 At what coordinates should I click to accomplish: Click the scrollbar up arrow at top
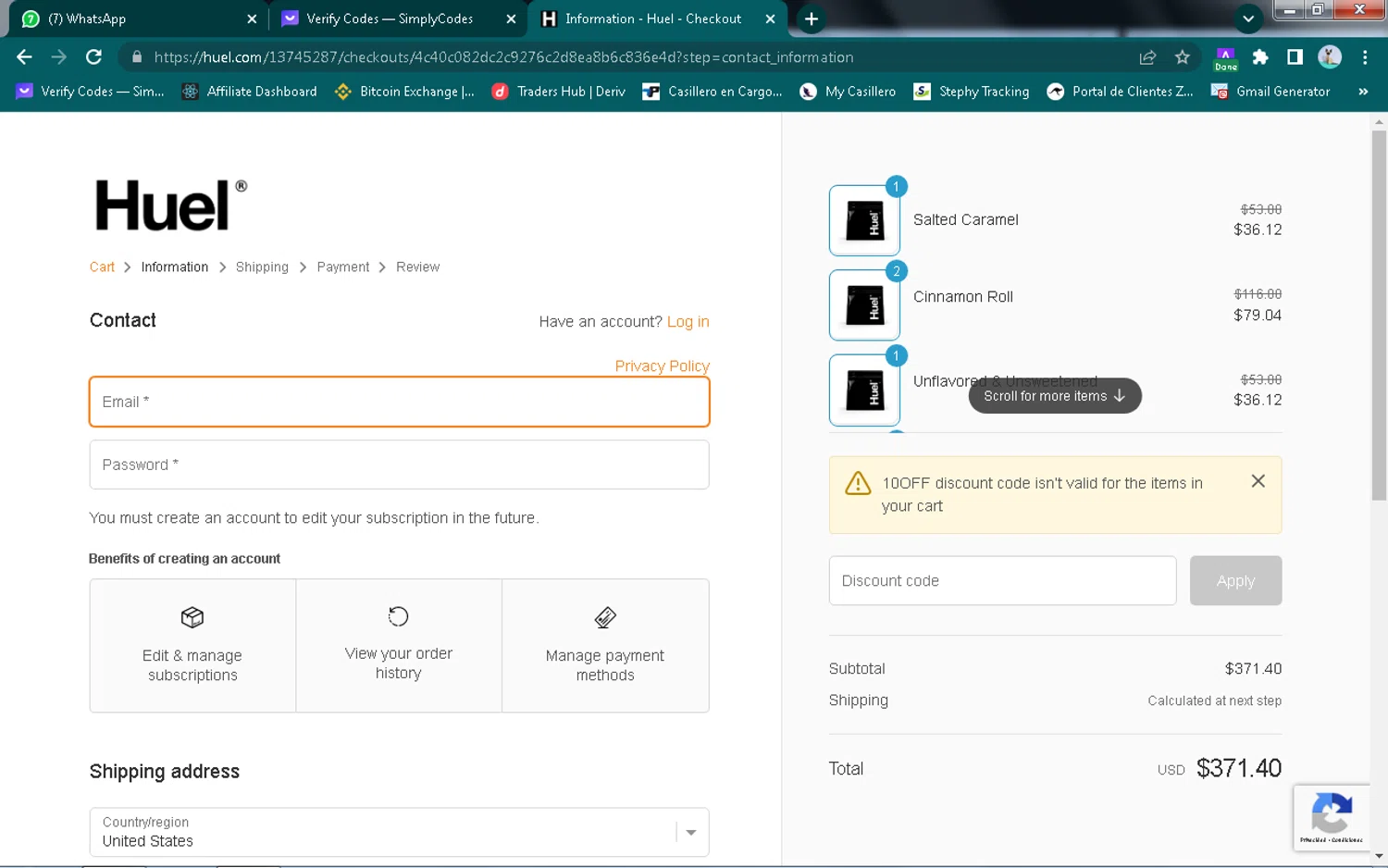1379,121
